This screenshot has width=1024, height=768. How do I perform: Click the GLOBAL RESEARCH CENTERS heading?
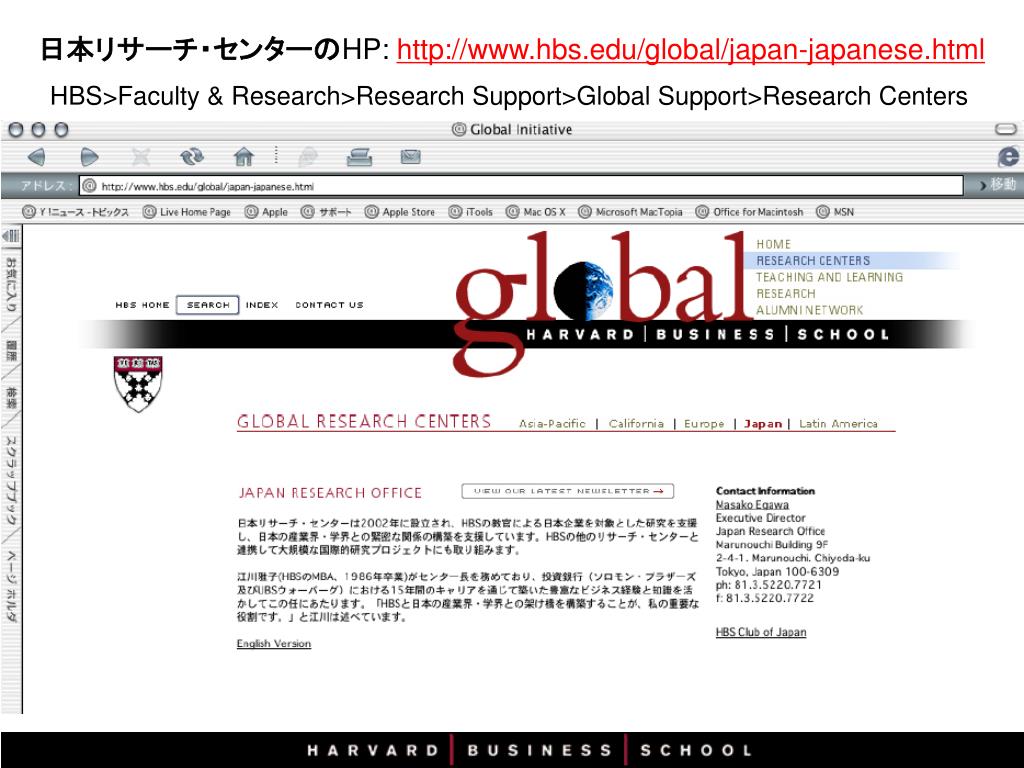[364, 422]
